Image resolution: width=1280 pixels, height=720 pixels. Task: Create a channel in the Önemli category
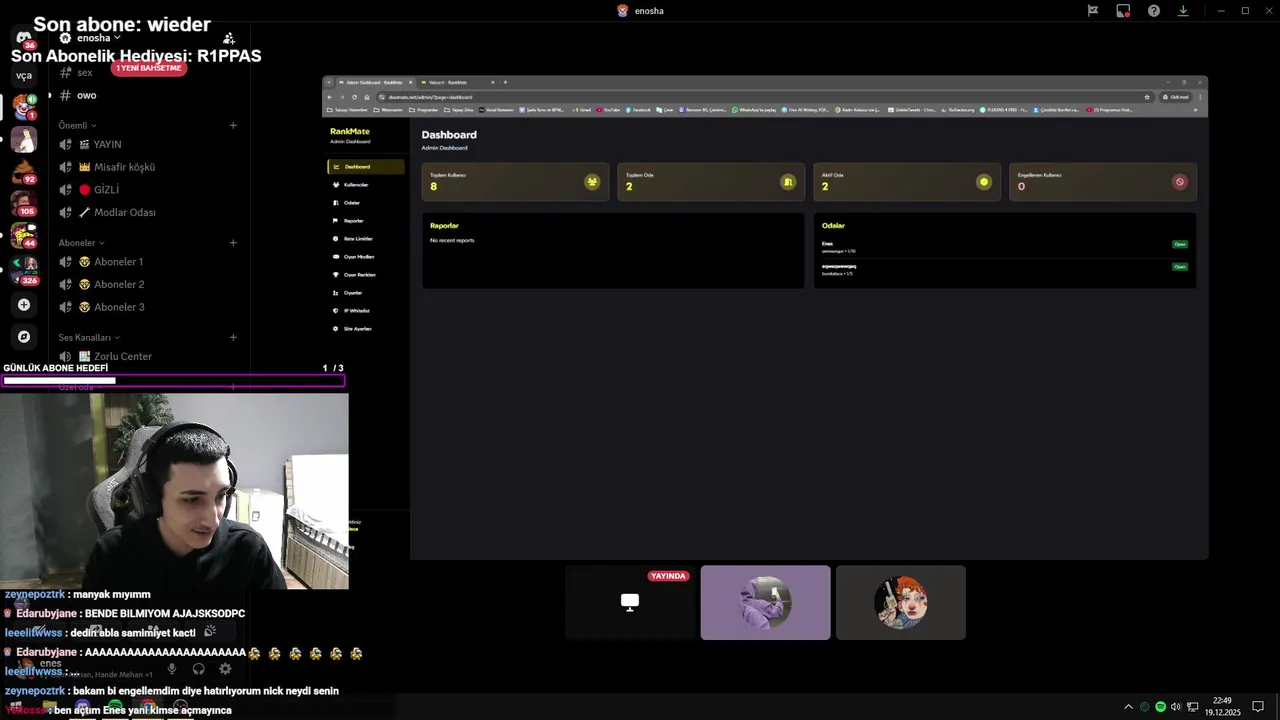[233, 126]
